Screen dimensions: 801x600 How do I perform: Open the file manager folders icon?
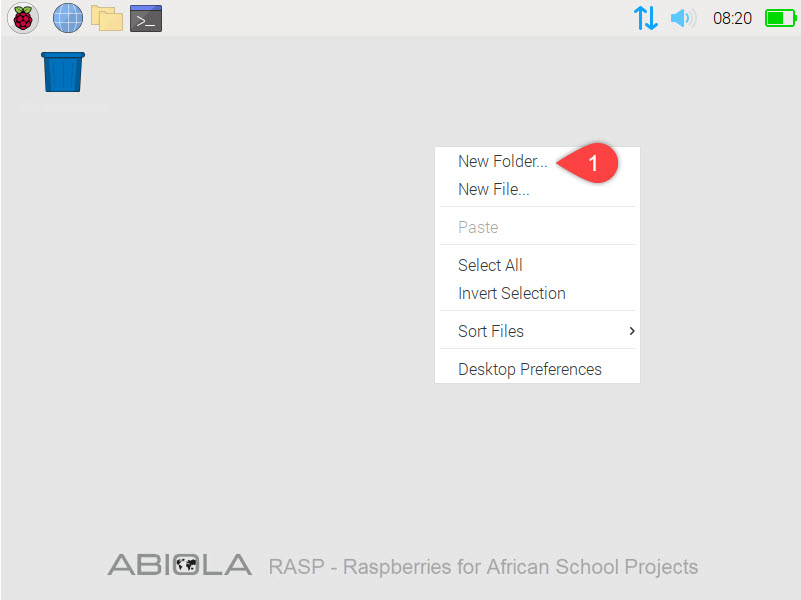pyautogui.click(x=107, y=18)
